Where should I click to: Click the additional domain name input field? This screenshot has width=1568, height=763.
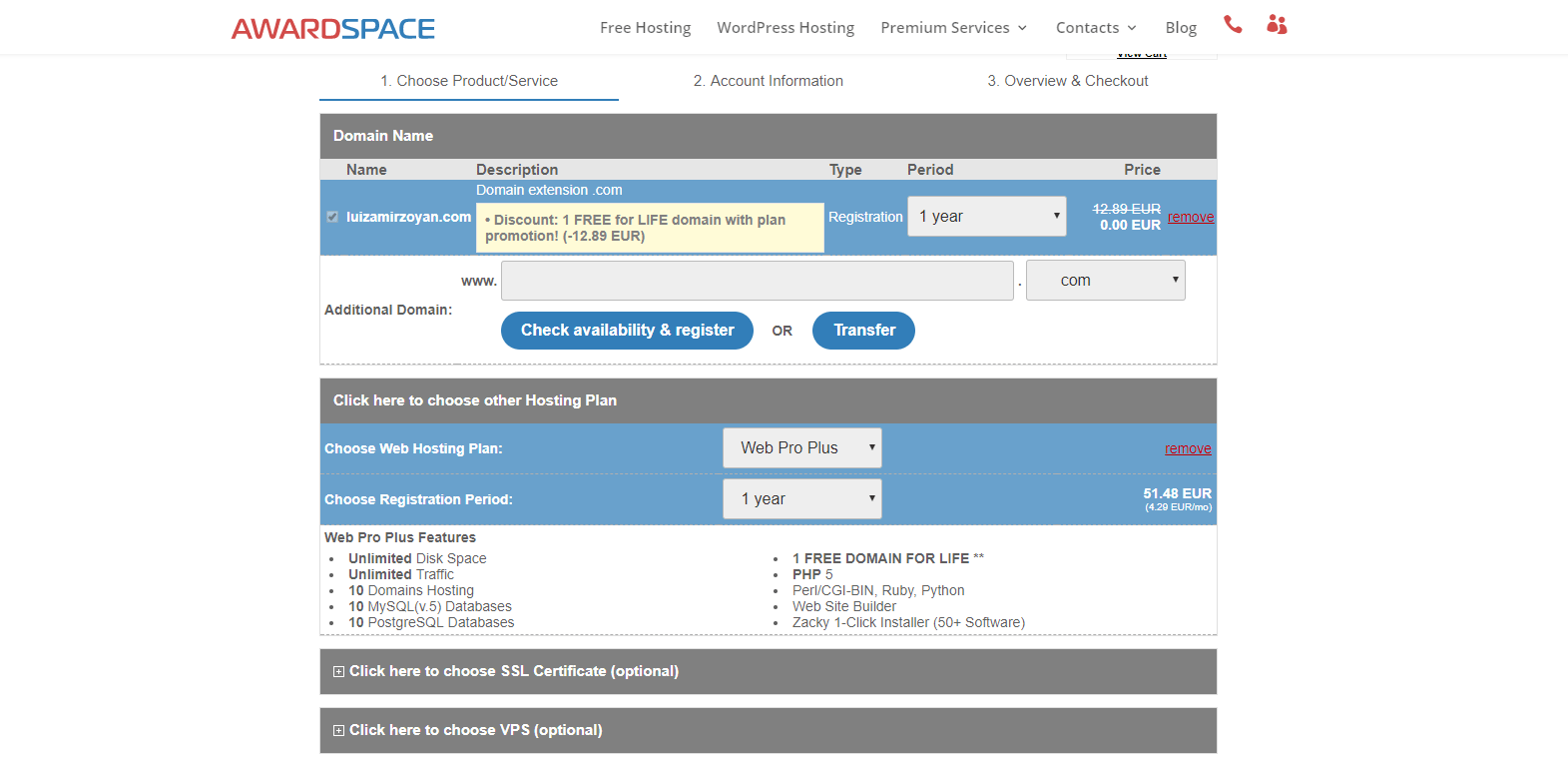click(x=757, y=281)
